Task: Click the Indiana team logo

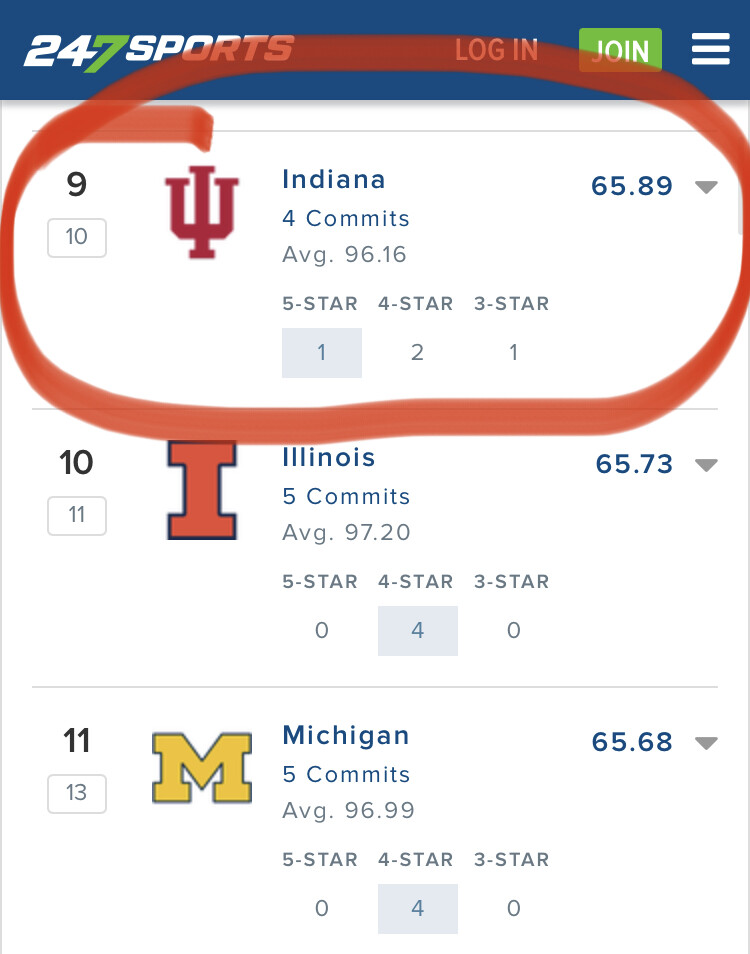Action: pyautogui.click(x=203, y=212)
